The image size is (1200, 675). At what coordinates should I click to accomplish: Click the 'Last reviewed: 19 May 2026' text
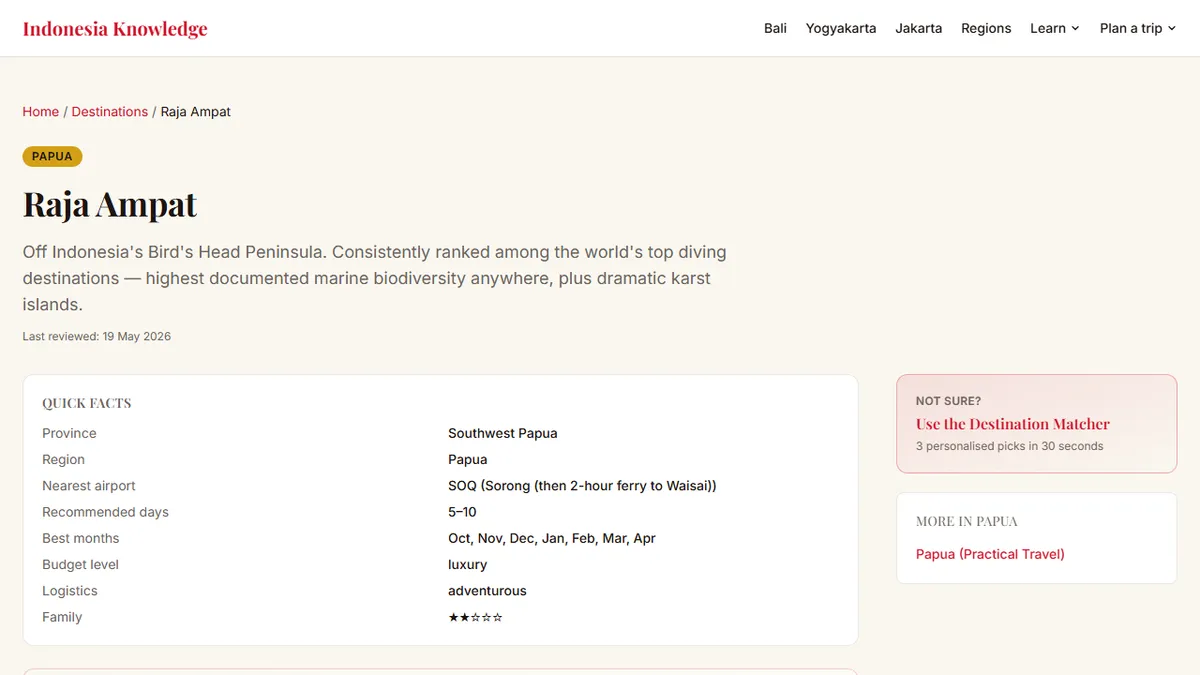point(97,336)
